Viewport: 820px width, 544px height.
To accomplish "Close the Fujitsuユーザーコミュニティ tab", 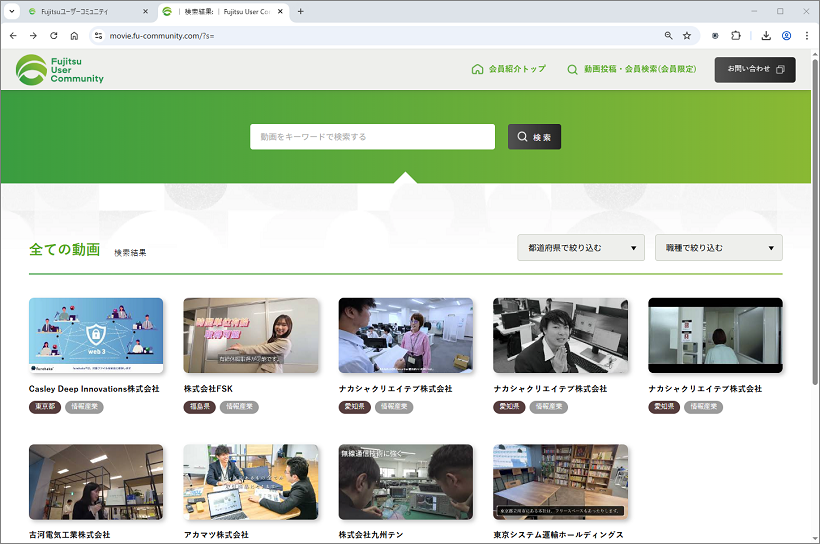I will pyautogui.click(x=145, y=12).
